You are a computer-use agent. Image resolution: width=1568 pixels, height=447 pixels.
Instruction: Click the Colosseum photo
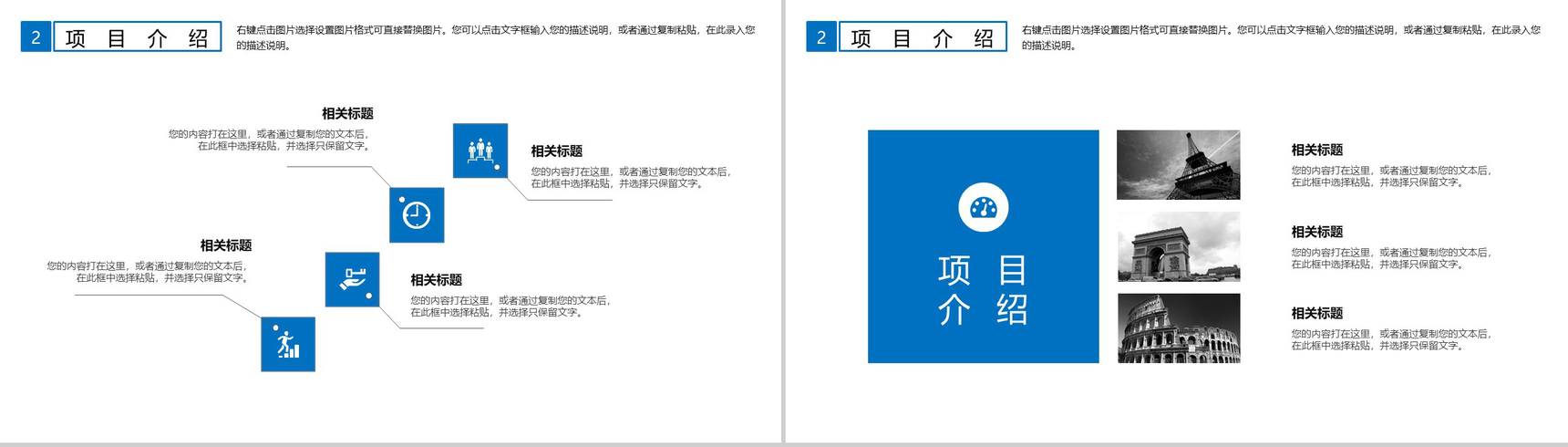1178,328
